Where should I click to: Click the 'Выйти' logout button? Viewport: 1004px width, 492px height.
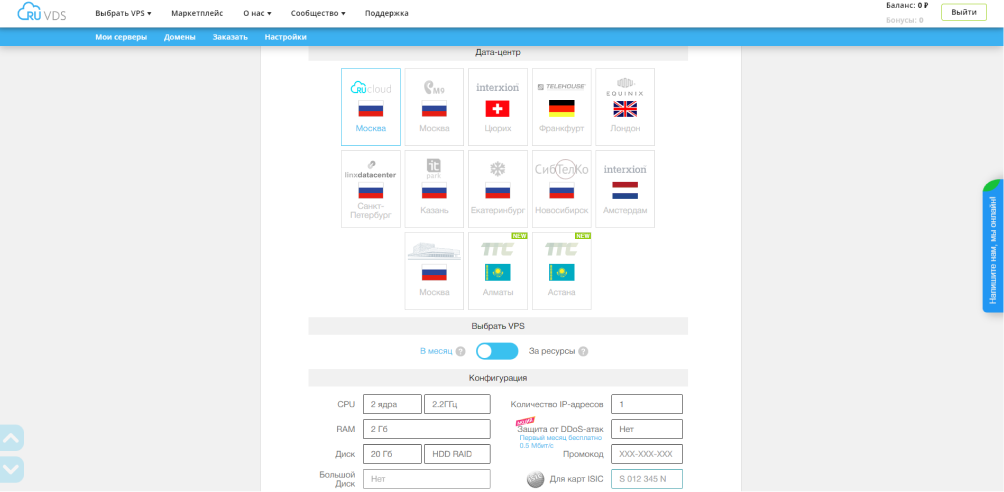(963, 12)
